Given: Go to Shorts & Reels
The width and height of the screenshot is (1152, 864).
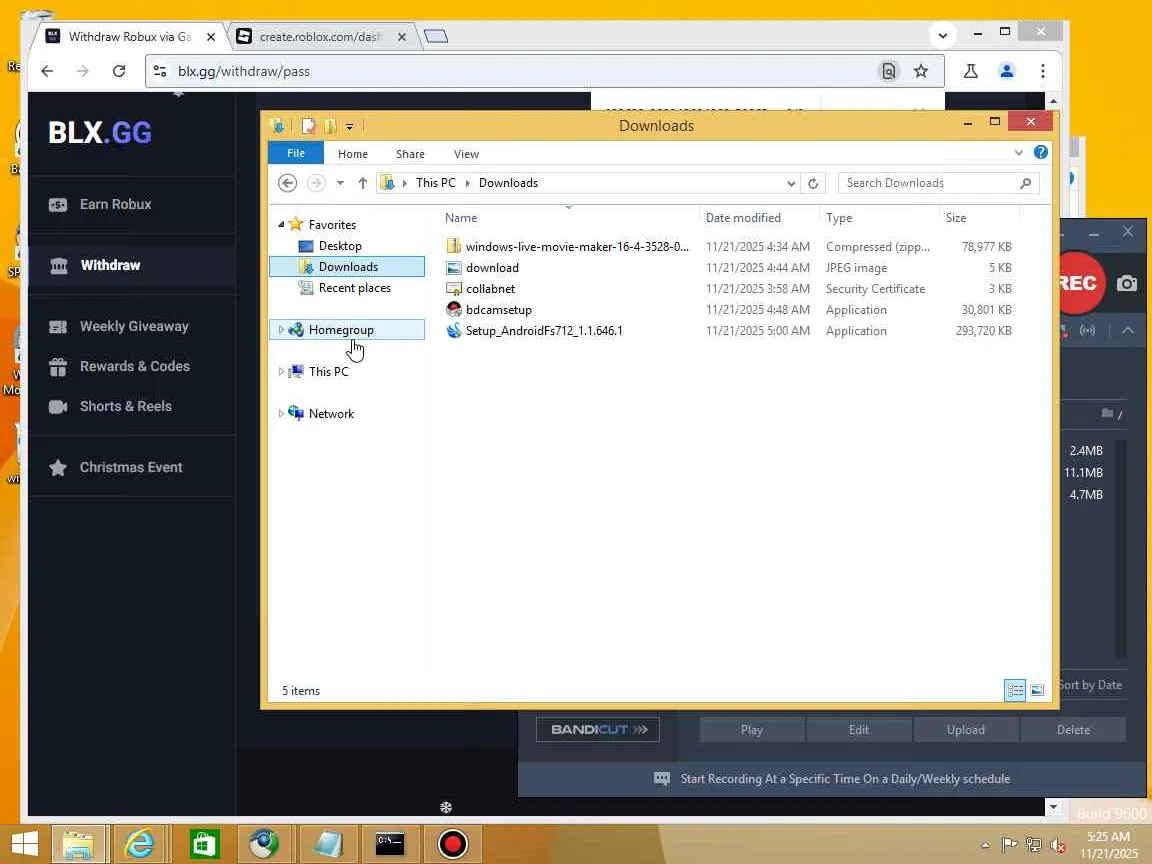Looking at the screenshot, I should (126, 406).
